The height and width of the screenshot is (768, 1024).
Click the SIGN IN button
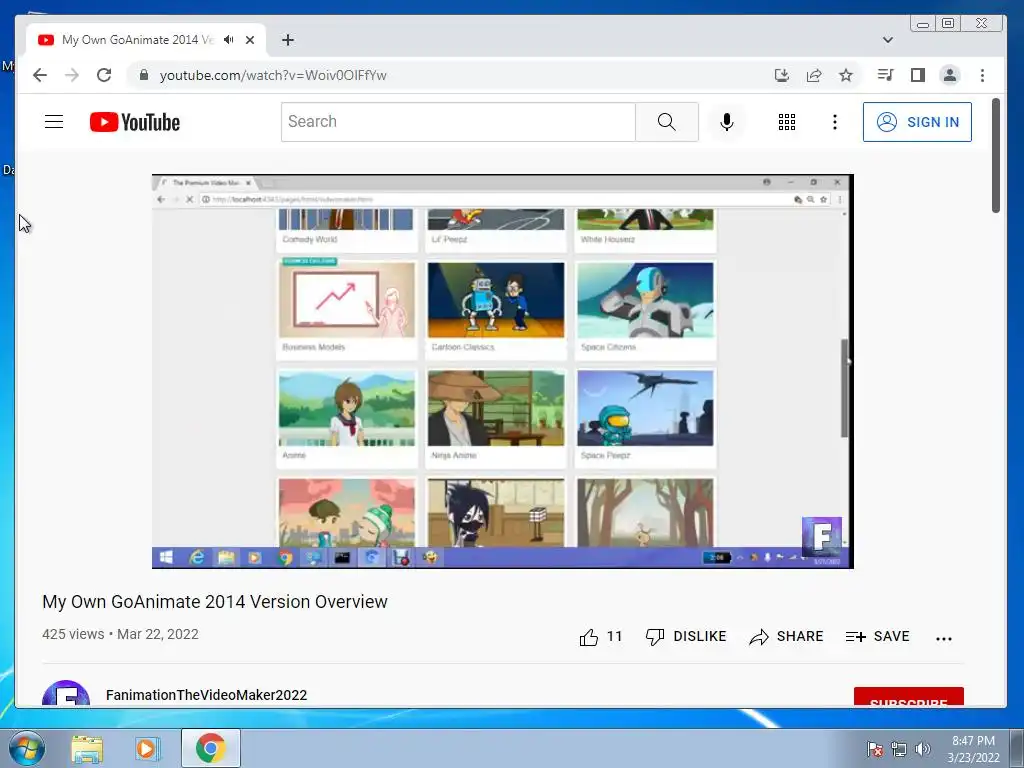click(917, 121)
